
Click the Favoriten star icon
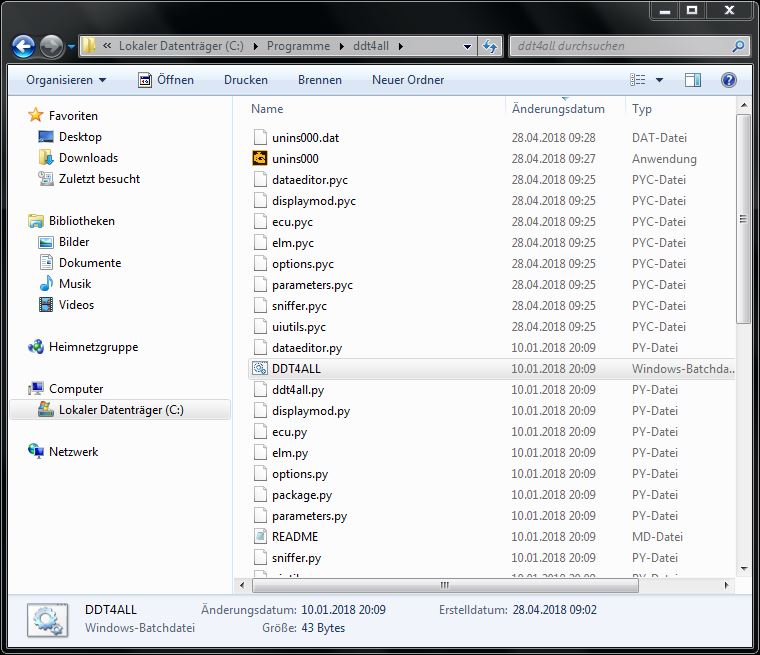37,116
